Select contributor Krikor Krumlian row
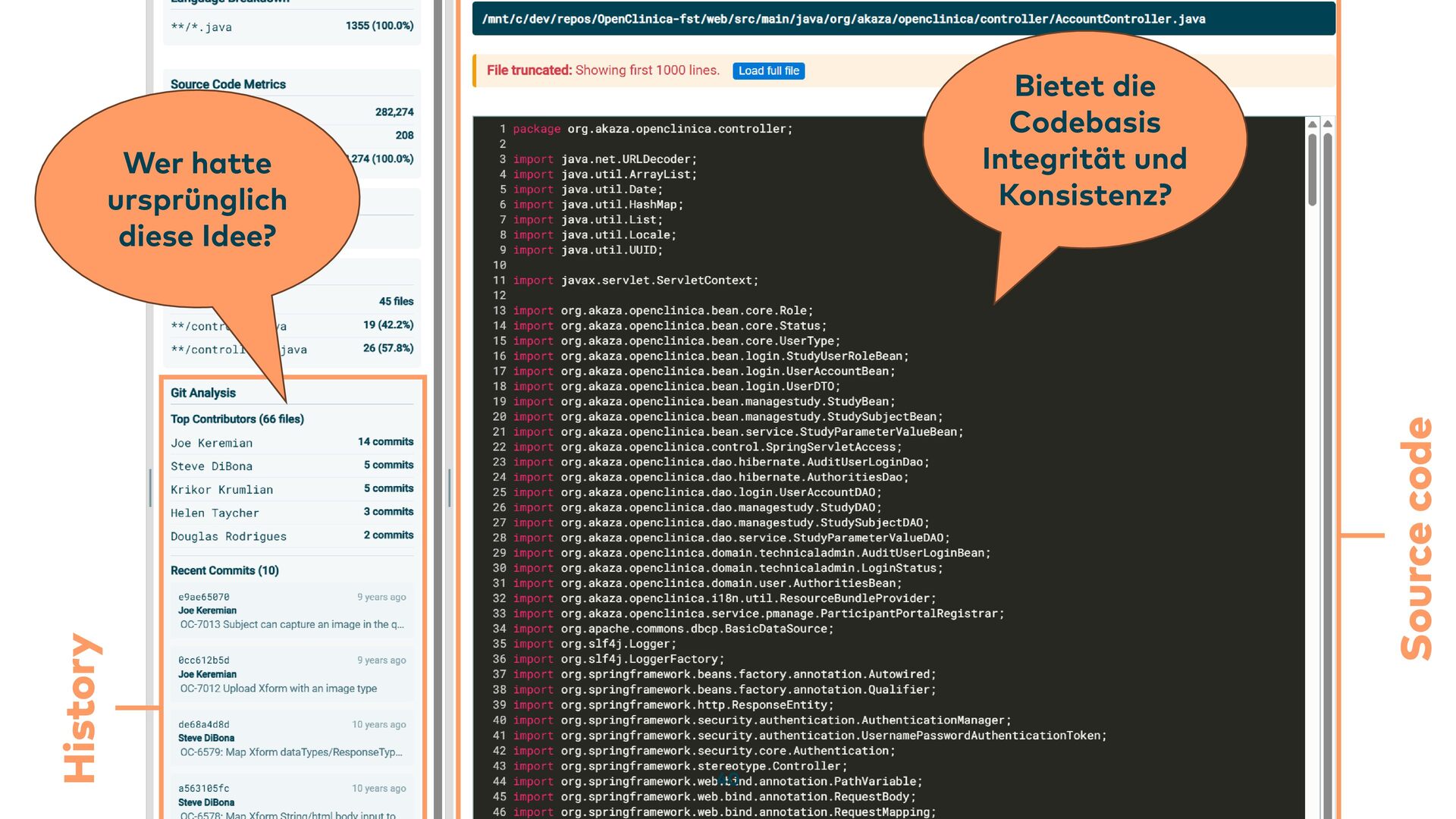1456x819 pixels. tap(292, 489)
